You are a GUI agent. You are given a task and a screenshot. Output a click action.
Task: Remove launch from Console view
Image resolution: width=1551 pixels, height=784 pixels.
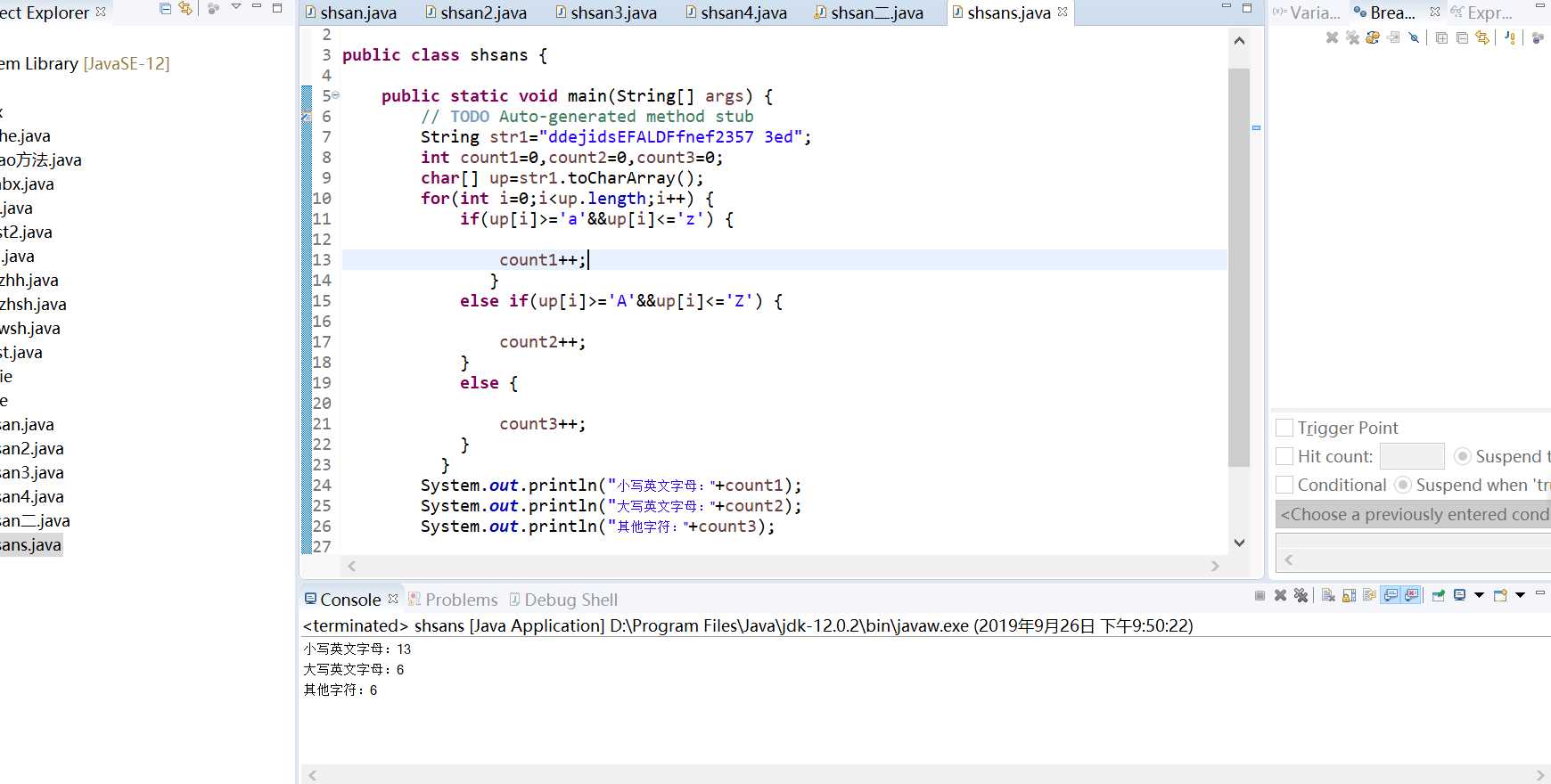point(1280,595)
